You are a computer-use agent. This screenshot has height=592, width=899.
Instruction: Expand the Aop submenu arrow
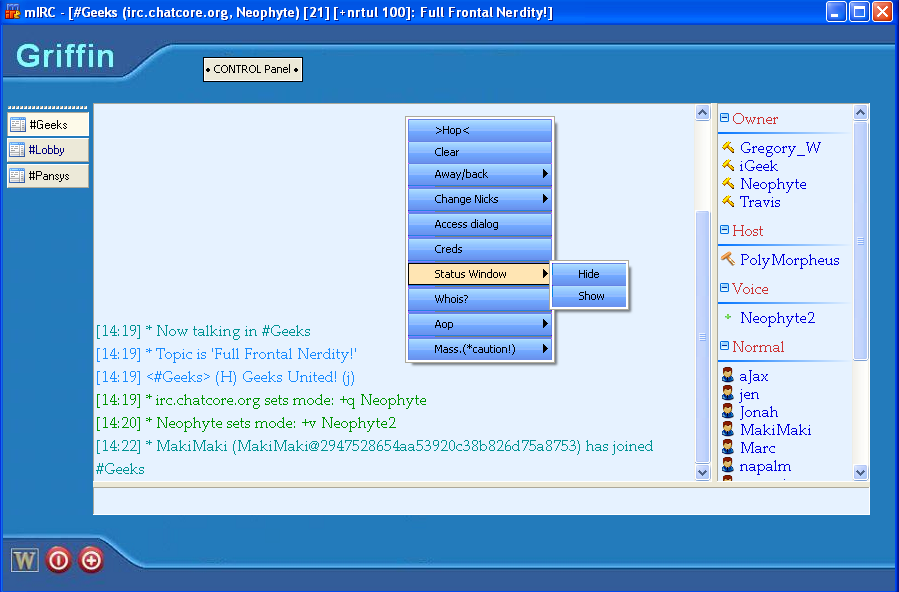pyautogui.click(x=545, y=324)
